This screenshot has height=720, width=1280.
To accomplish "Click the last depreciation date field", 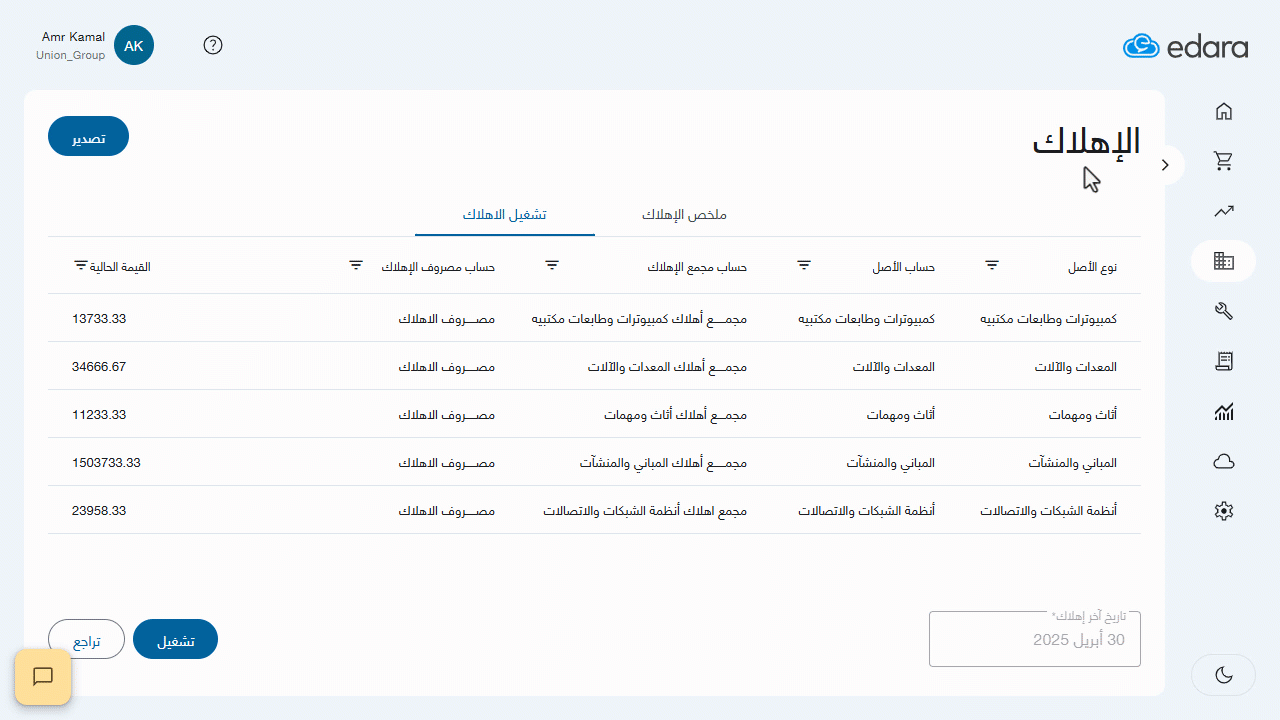I will 1035,639.
